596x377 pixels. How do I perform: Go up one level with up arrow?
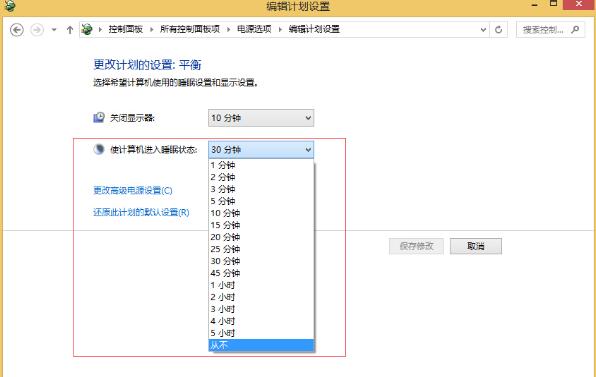pos(70,30)
